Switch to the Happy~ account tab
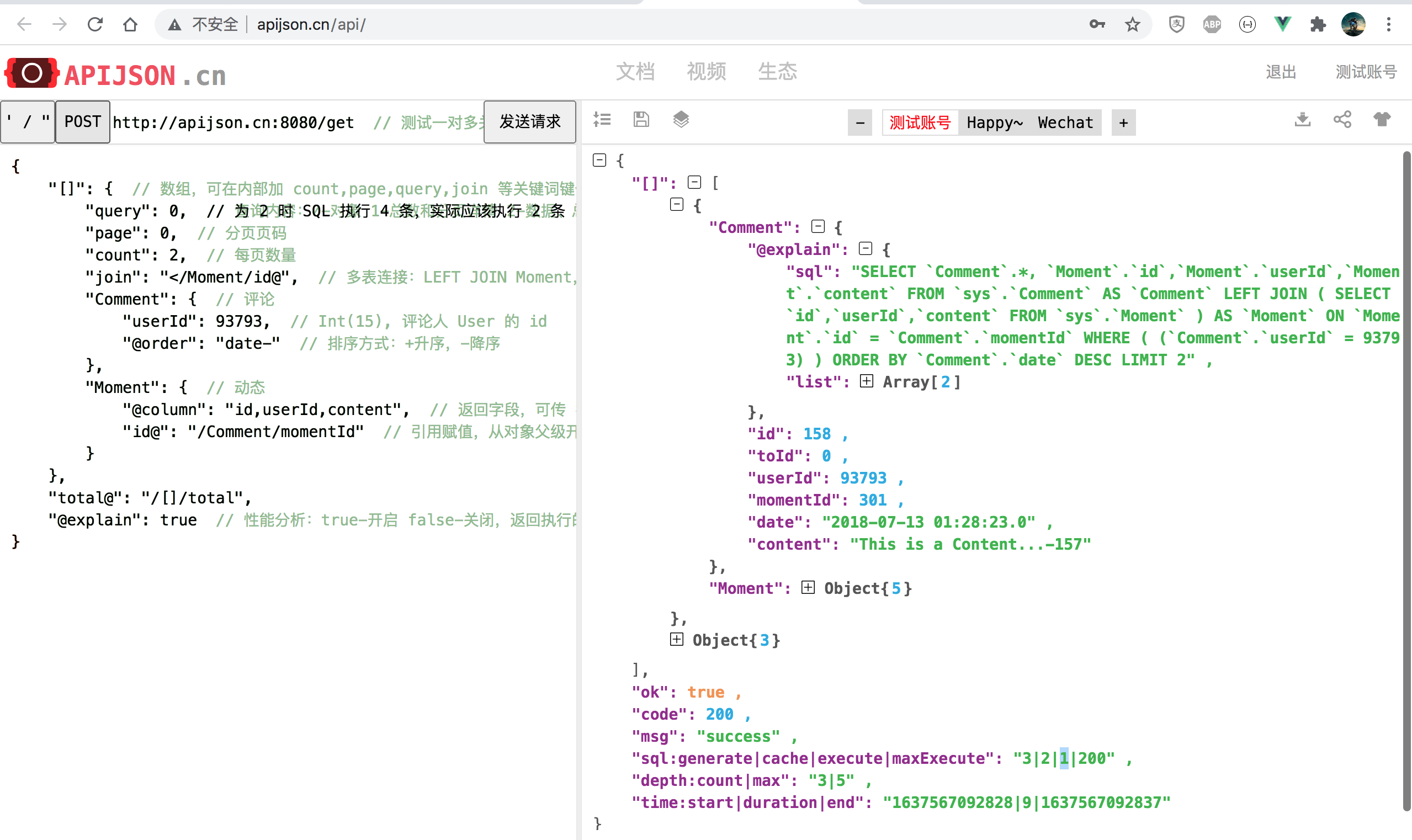The width and height of the screenshot is (1412, 840). (994, 123)
